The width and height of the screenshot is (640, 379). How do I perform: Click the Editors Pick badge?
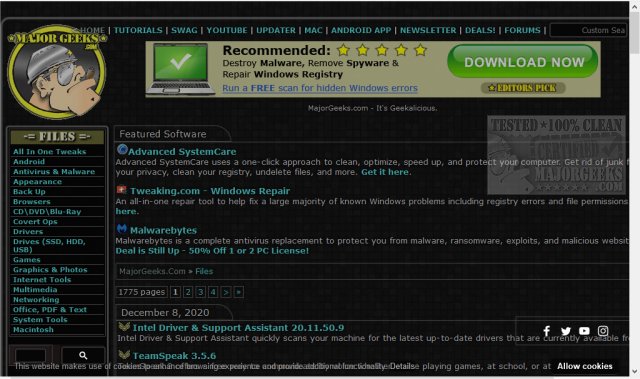coord(523,88)
